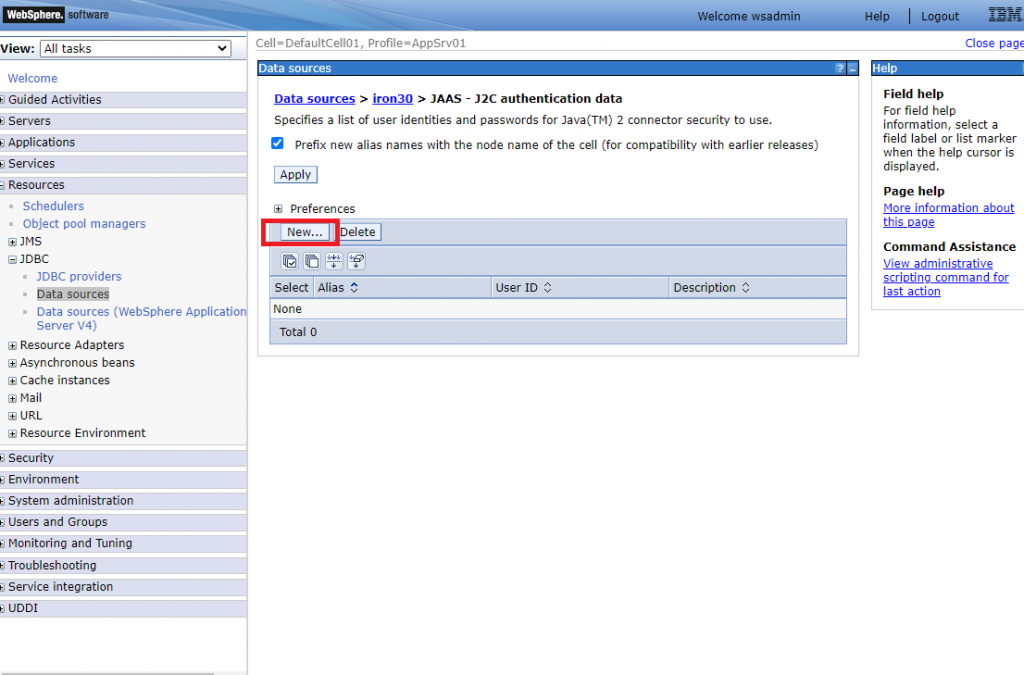Open the Troubleshooting section
The height and width of the screenshot is (675, 1024).
coord(52,565)
